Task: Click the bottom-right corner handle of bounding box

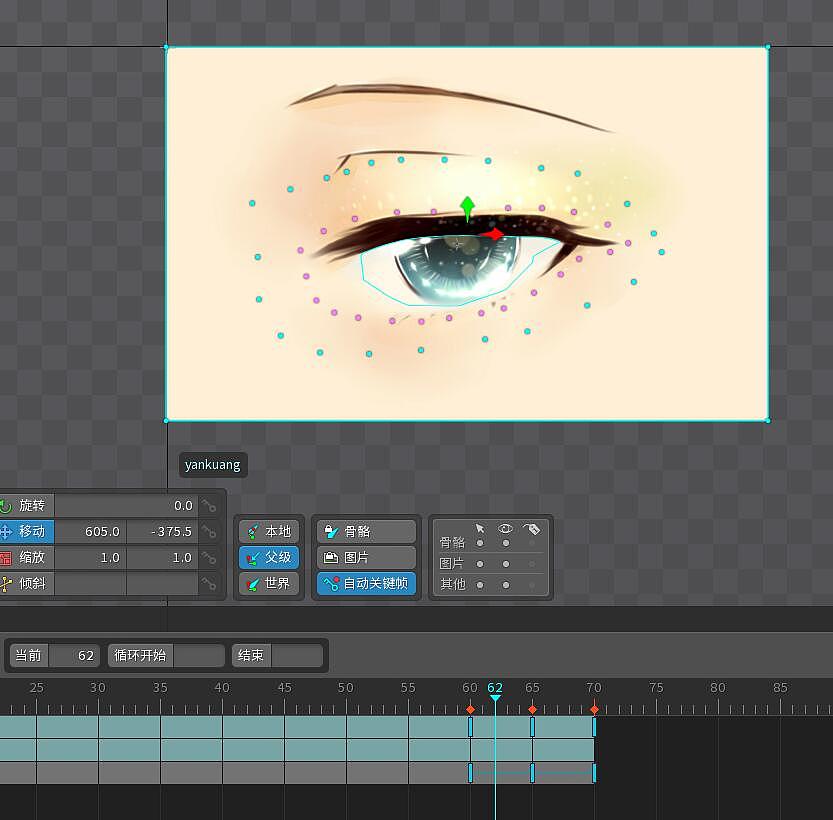Action: (768, 421)
